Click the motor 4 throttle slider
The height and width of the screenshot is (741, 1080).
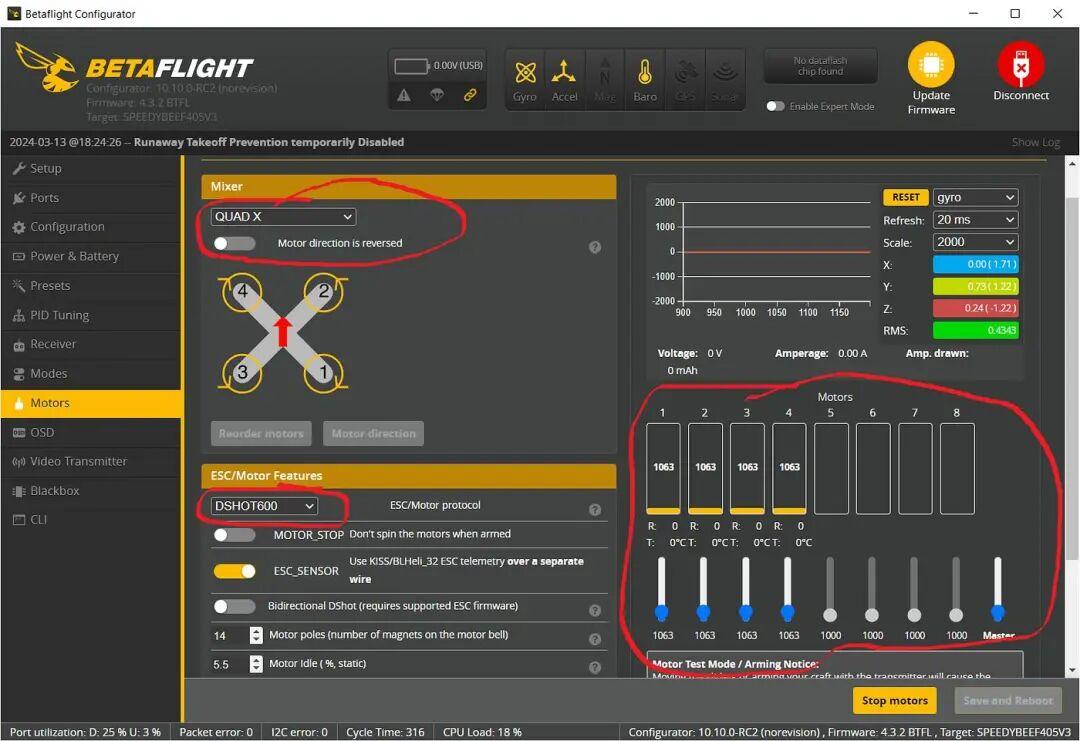(x=788, y=588)
